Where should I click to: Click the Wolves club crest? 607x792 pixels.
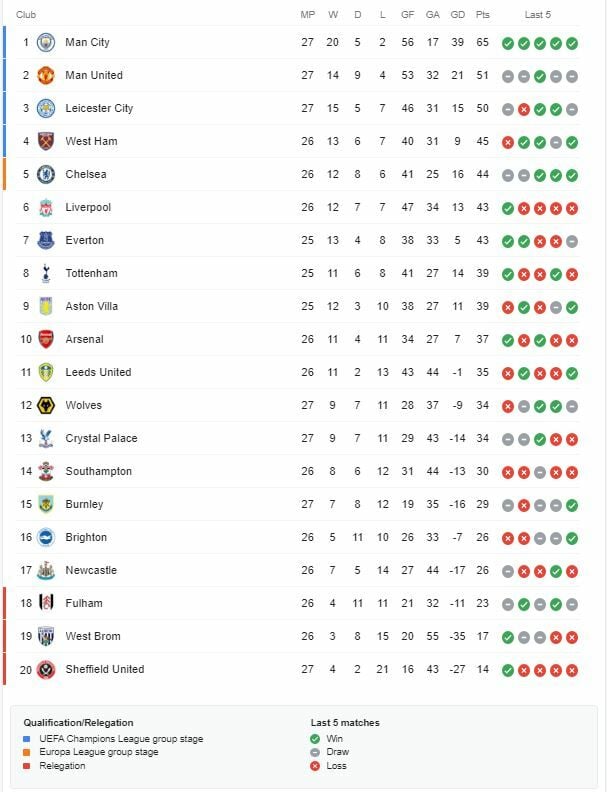tap(46, 405)
